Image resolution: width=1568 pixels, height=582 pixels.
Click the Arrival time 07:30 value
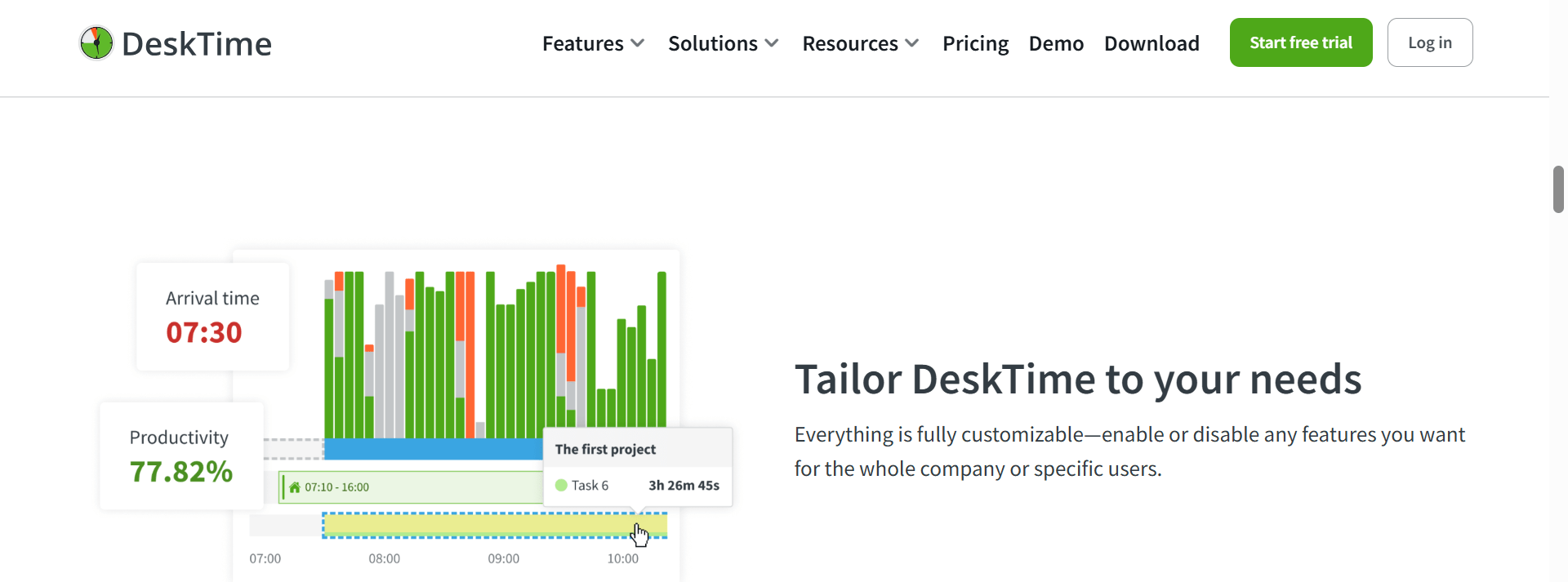(204, 333)
